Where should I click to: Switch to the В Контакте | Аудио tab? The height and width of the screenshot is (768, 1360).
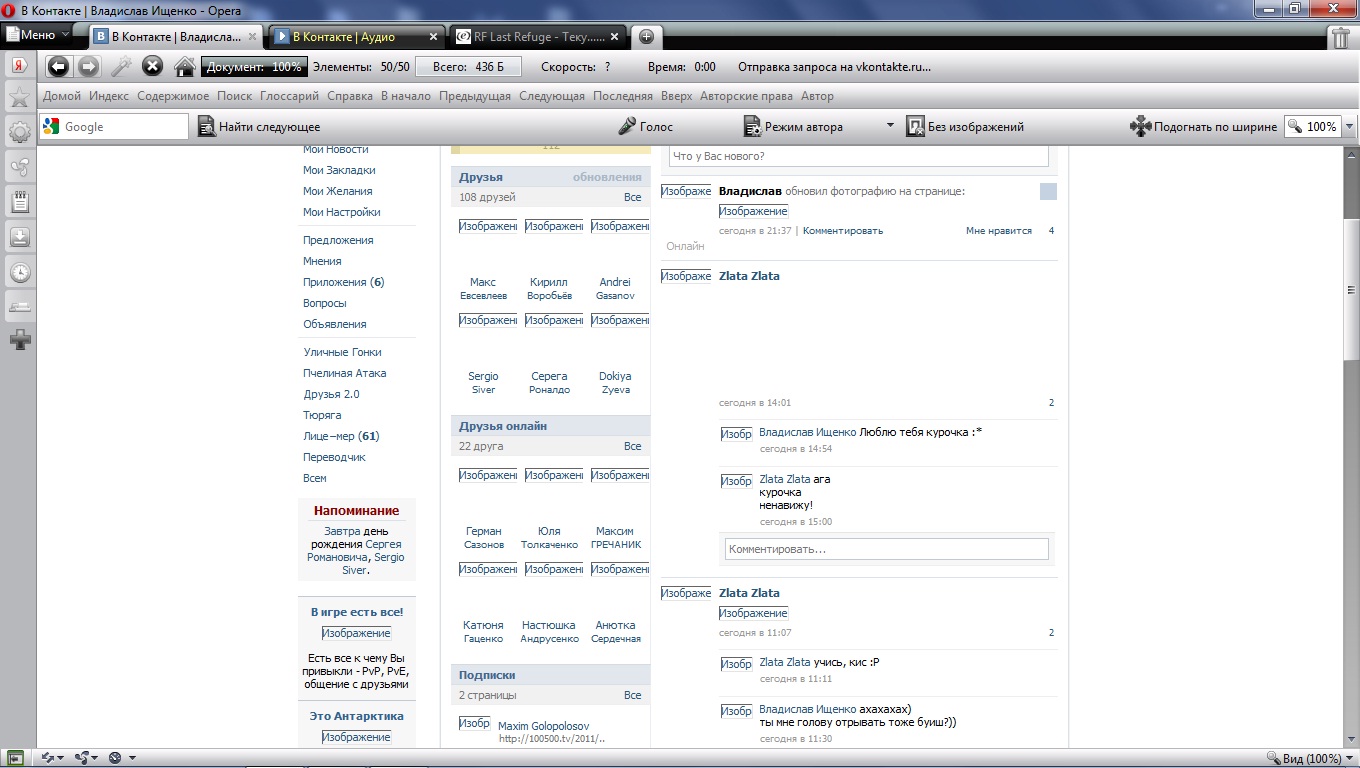(357, 37)
